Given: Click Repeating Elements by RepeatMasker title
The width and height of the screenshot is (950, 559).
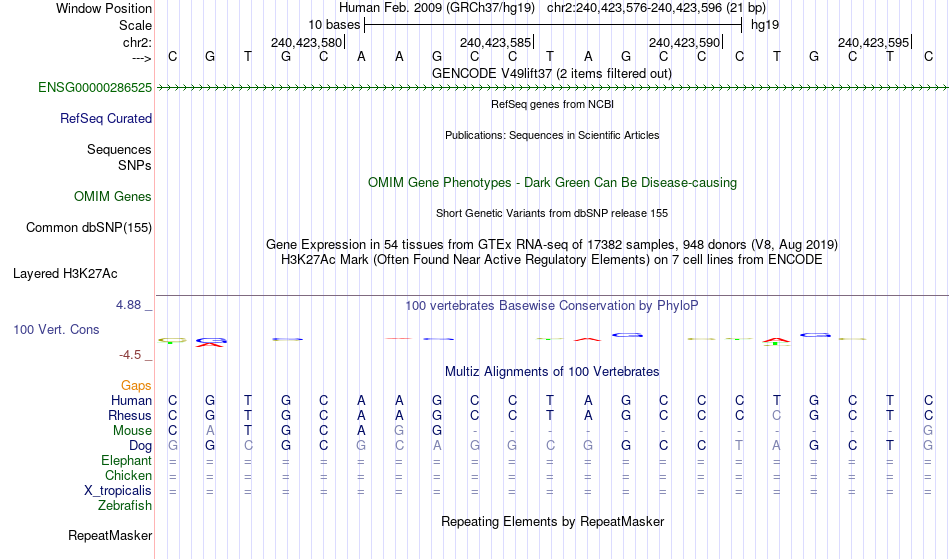Looking at the screenshot, I should click(x=552, y=522).
